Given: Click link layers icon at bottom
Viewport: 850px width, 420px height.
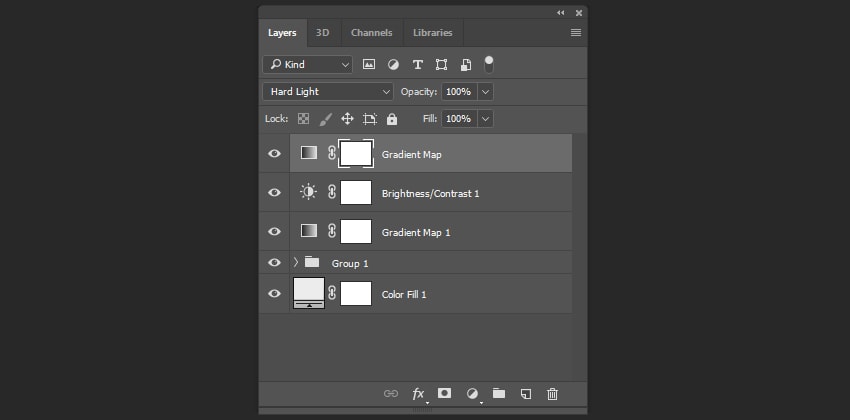Looking at the screenshot, I should click(x=391, y=394).
